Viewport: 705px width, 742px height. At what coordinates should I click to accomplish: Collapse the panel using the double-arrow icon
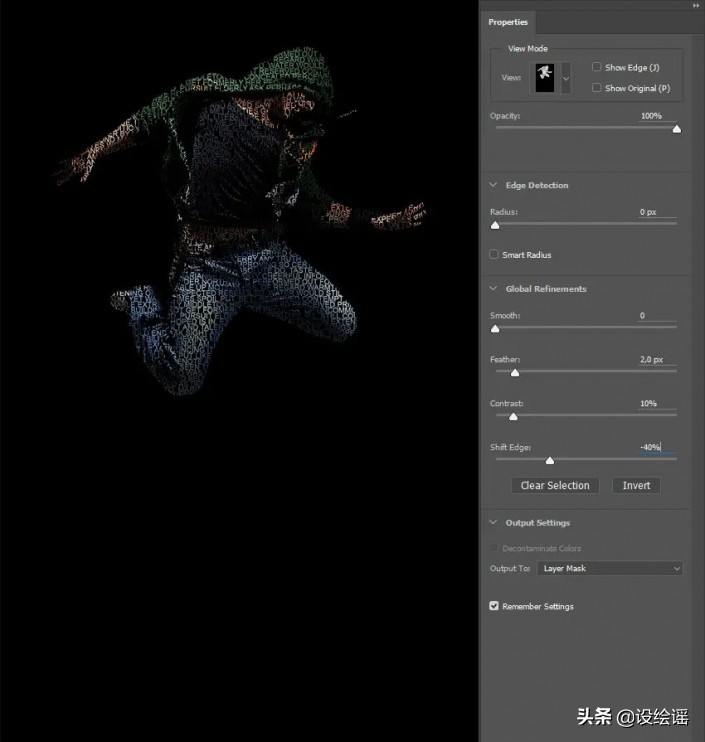(x=696, y=5)
